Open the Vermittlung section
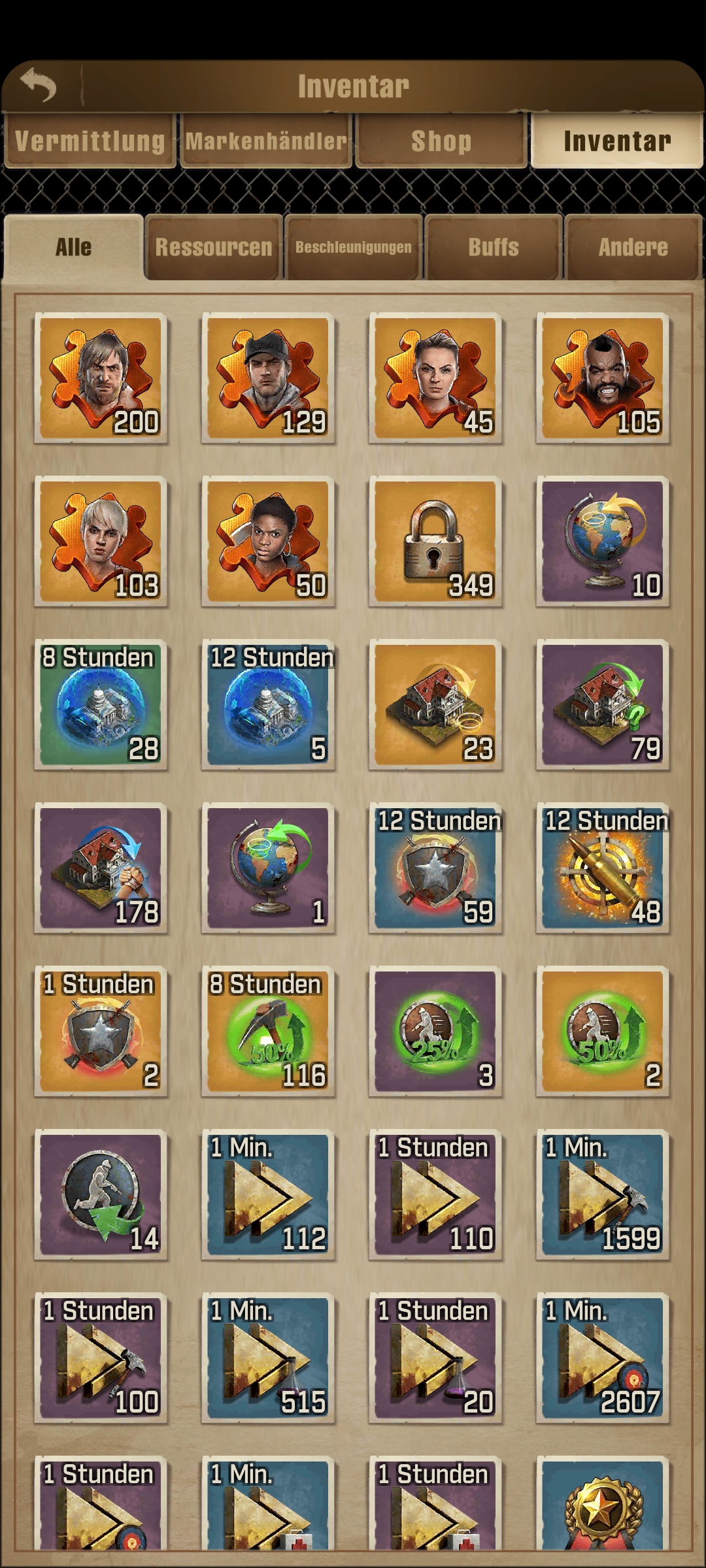Screen dimensions: 706x1568 [x=90, y=141]
